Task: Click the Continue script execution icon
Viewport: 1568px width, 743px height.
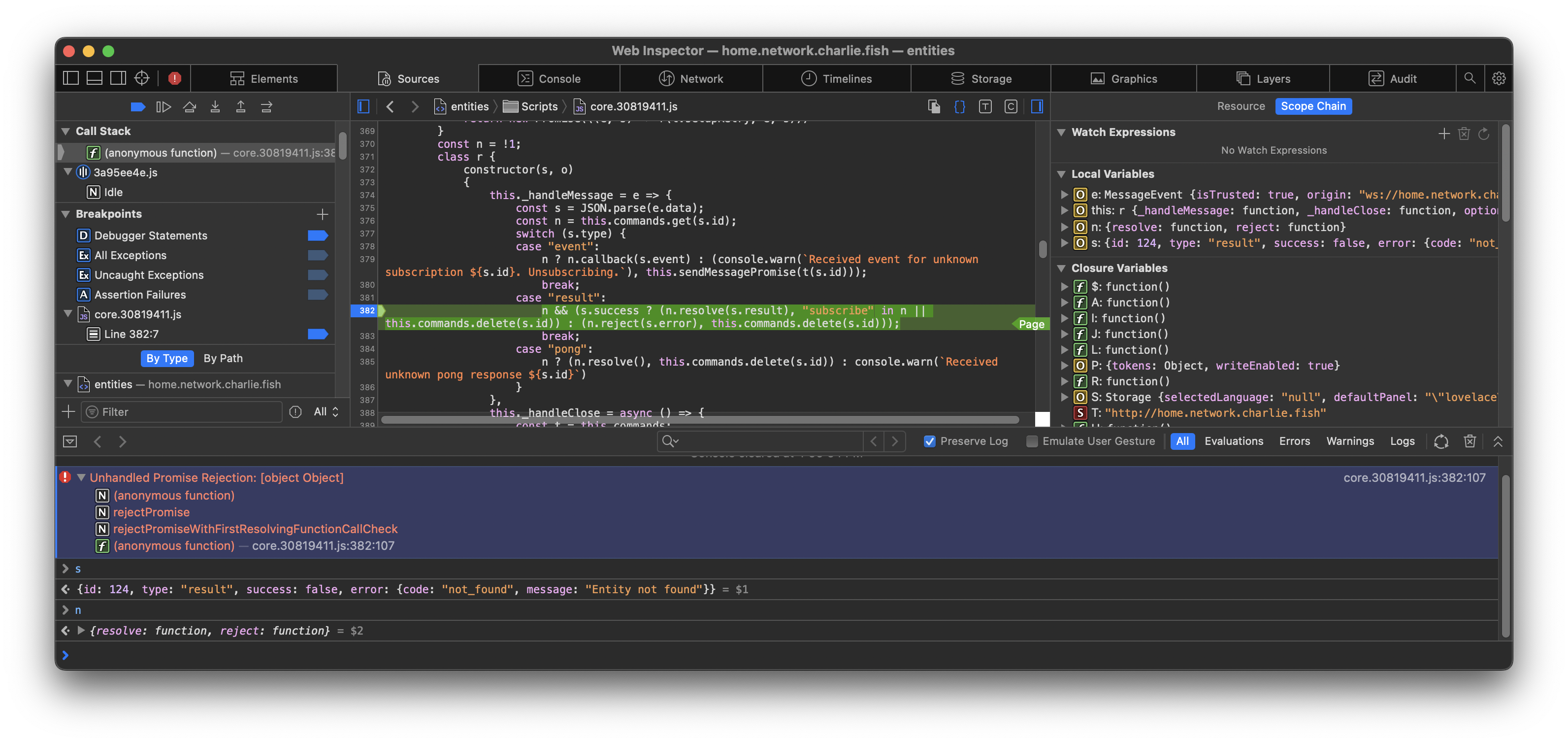Action: [x=163, y=107]
